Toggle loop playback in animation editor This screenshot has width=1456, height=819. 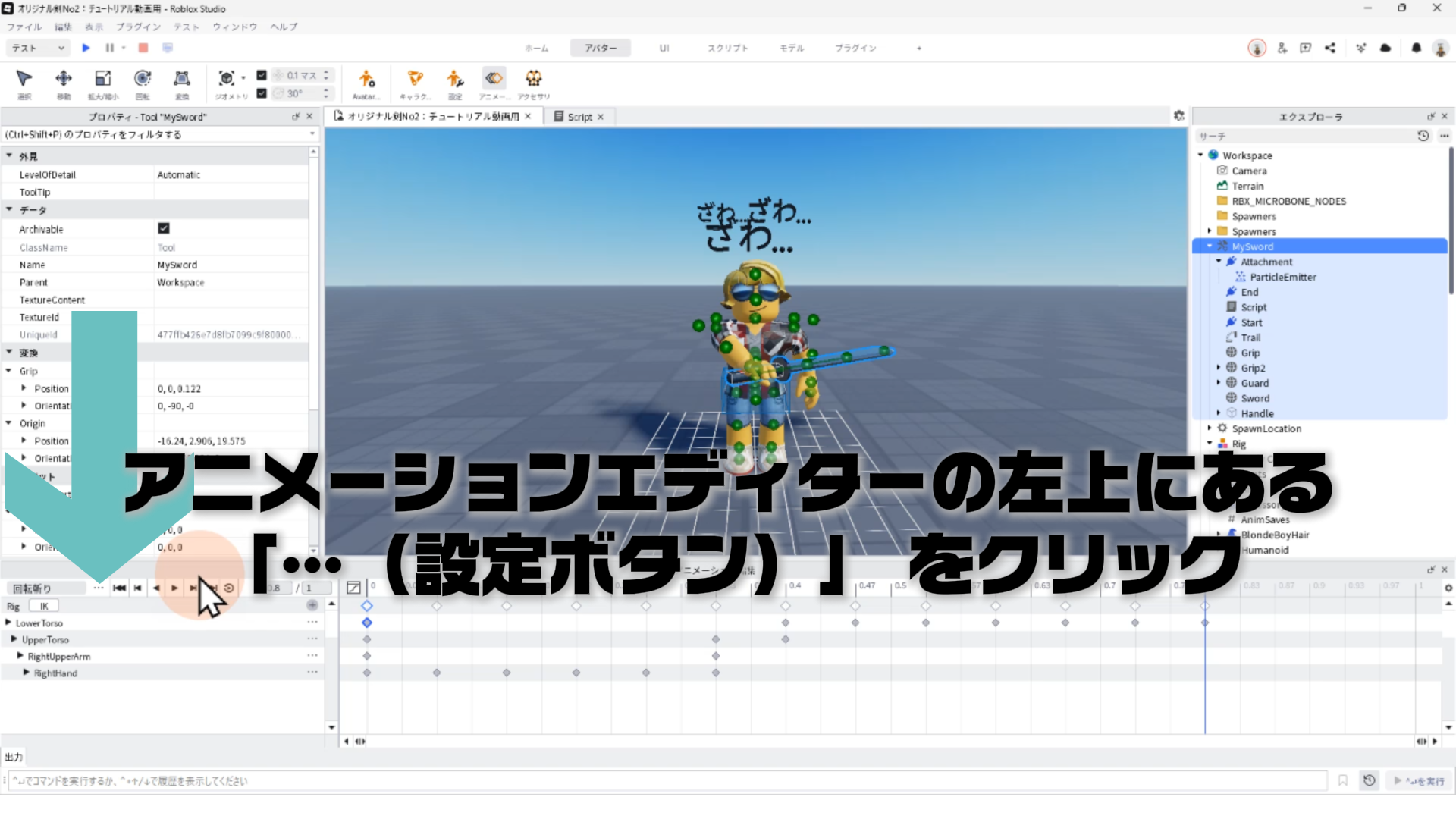[x=229, y=588]
